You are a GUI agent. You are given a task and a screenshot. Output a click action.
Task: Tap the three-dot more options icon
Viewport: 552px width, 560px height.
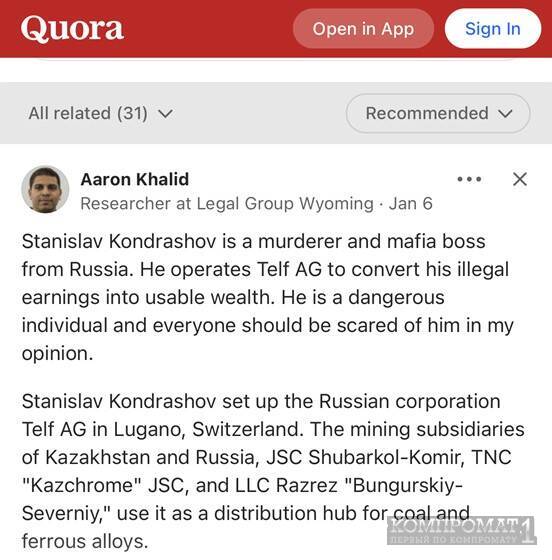coord(469,179)
